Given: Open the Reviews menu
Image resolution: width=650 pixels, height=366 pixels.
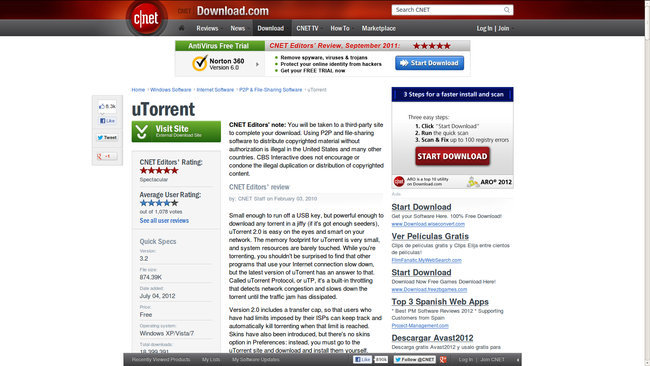Looking at the screenshot, I should [x=207, y=28].
